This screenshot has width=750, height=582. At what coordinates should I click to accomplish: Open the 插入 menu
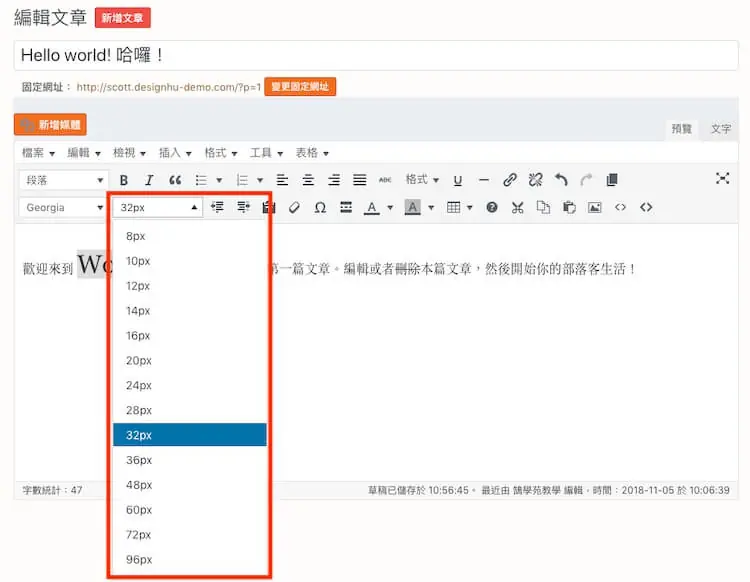(175, 153)
